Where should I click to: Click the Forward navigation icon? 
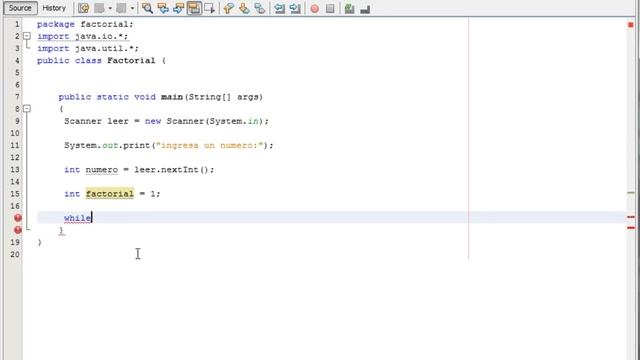tap(121, 8)
